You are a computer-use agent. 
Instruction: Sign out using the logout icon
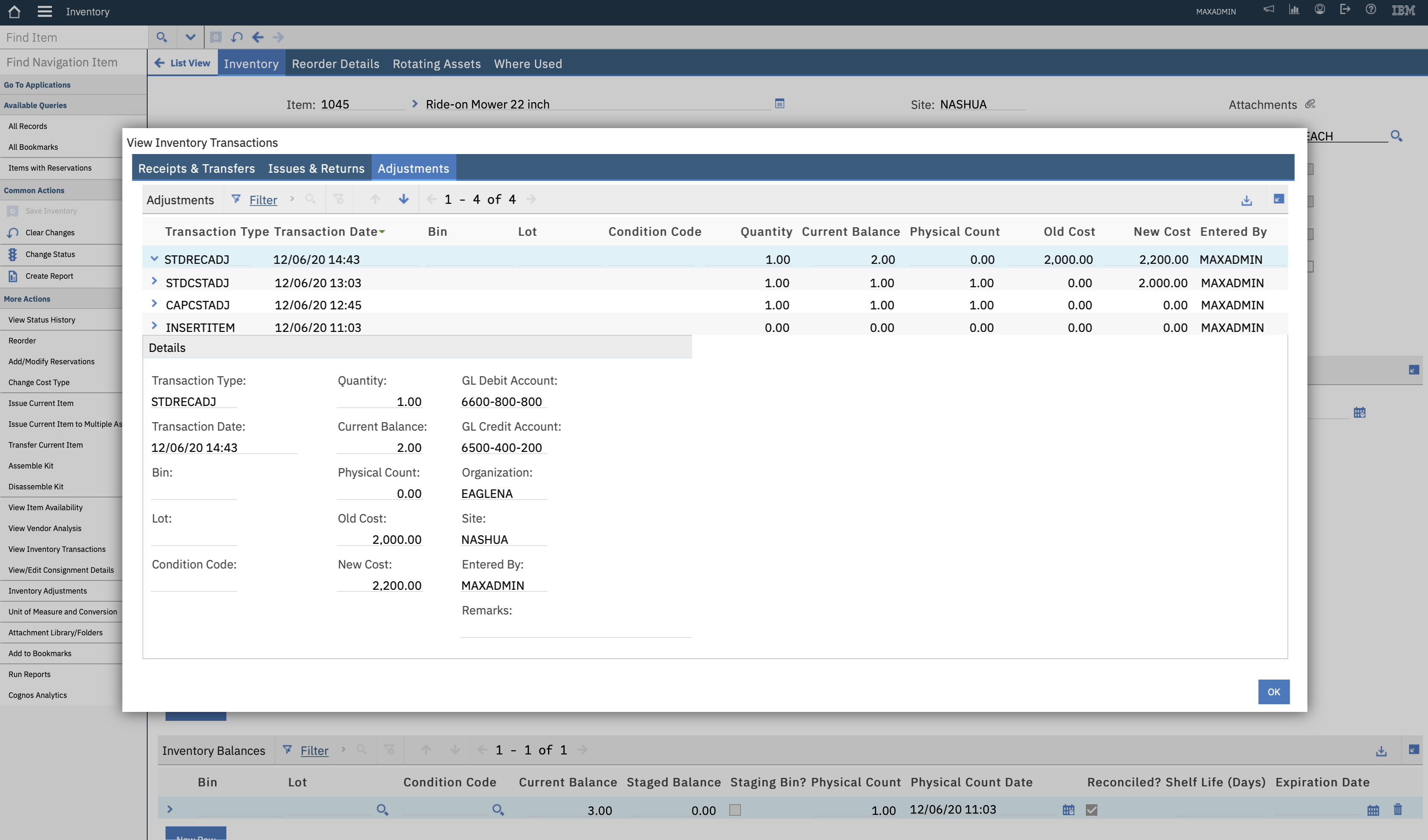click(1345, 9)
